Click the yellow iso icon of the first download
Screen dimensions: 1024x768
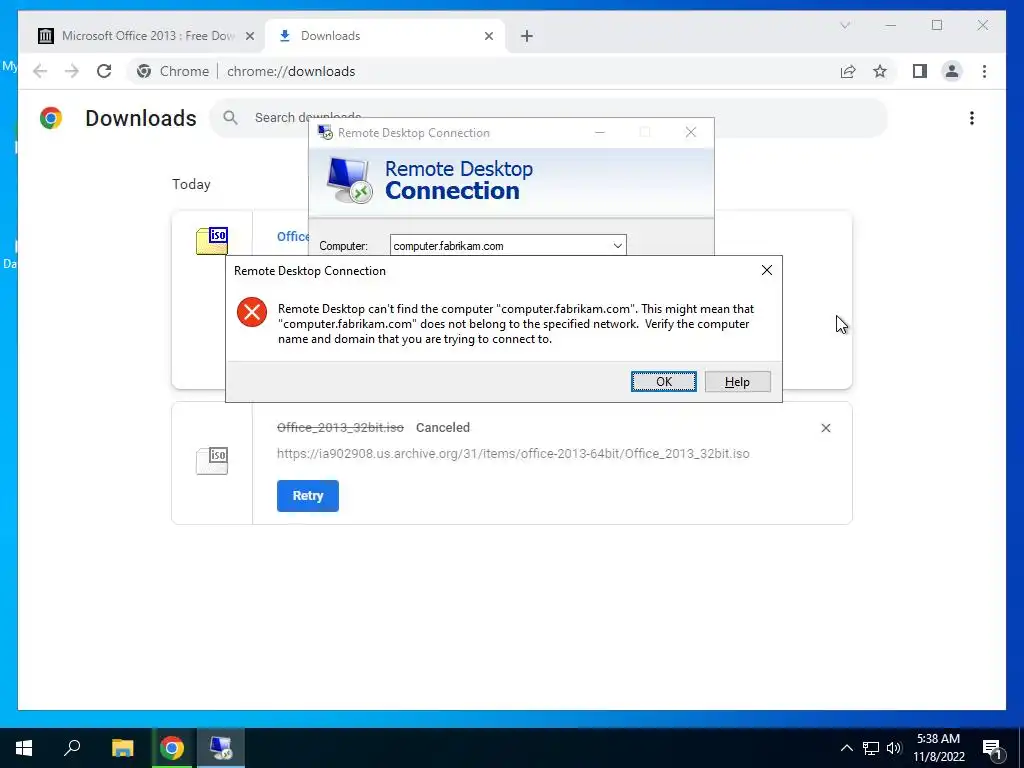point(212,240)
